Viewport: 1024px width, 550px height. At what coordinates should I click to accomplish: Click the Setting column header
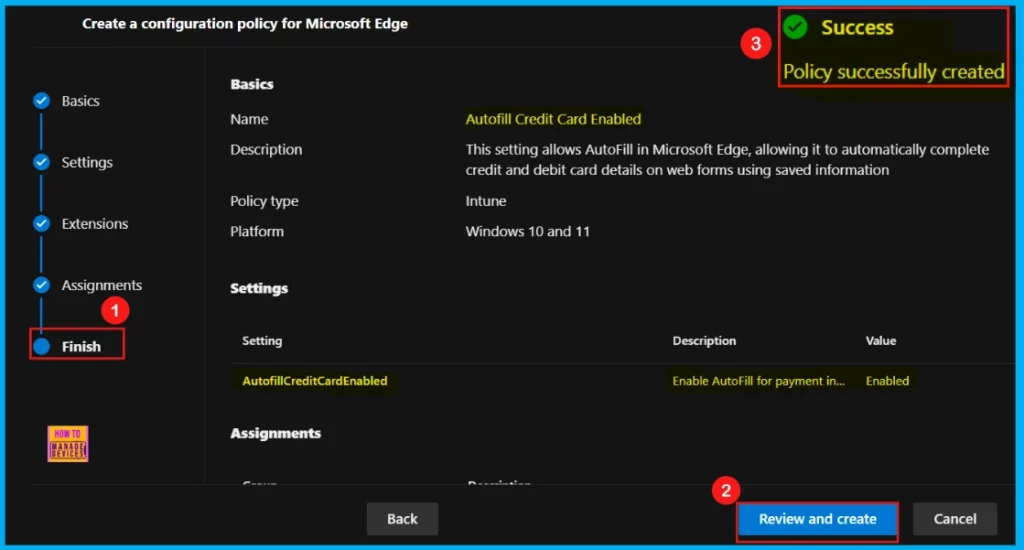(x=262, y=340)
